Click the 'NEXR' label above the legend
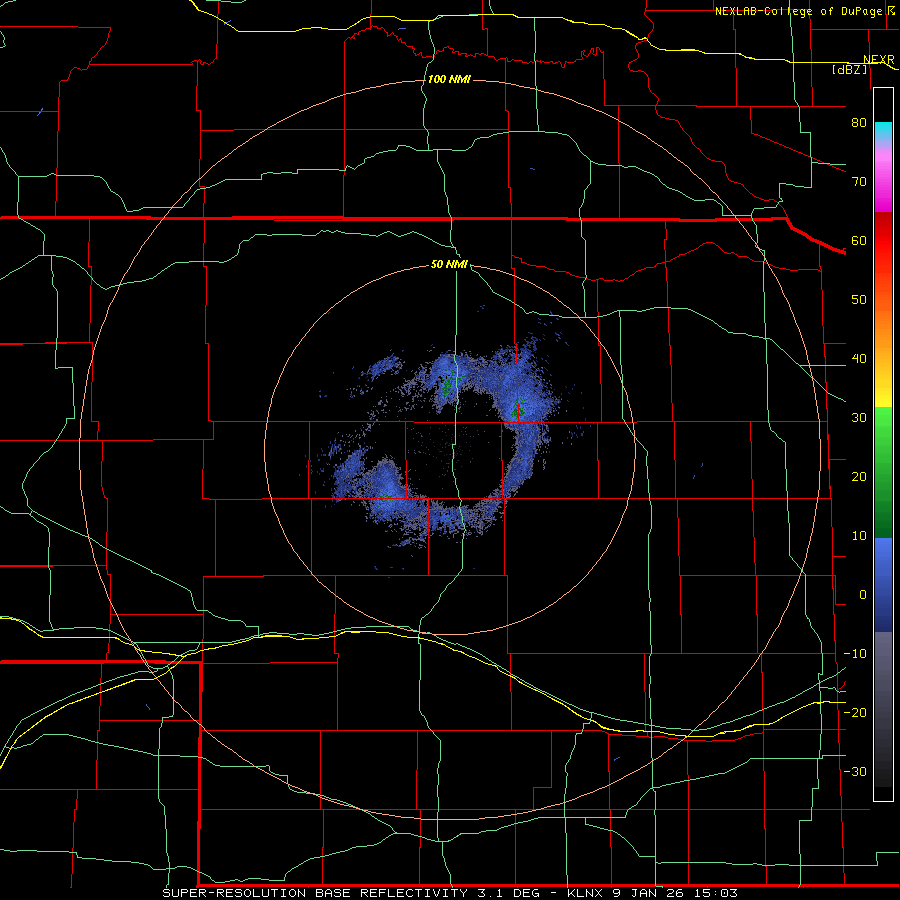The height and width of the screenshot is (900, 900). (879, 60)
